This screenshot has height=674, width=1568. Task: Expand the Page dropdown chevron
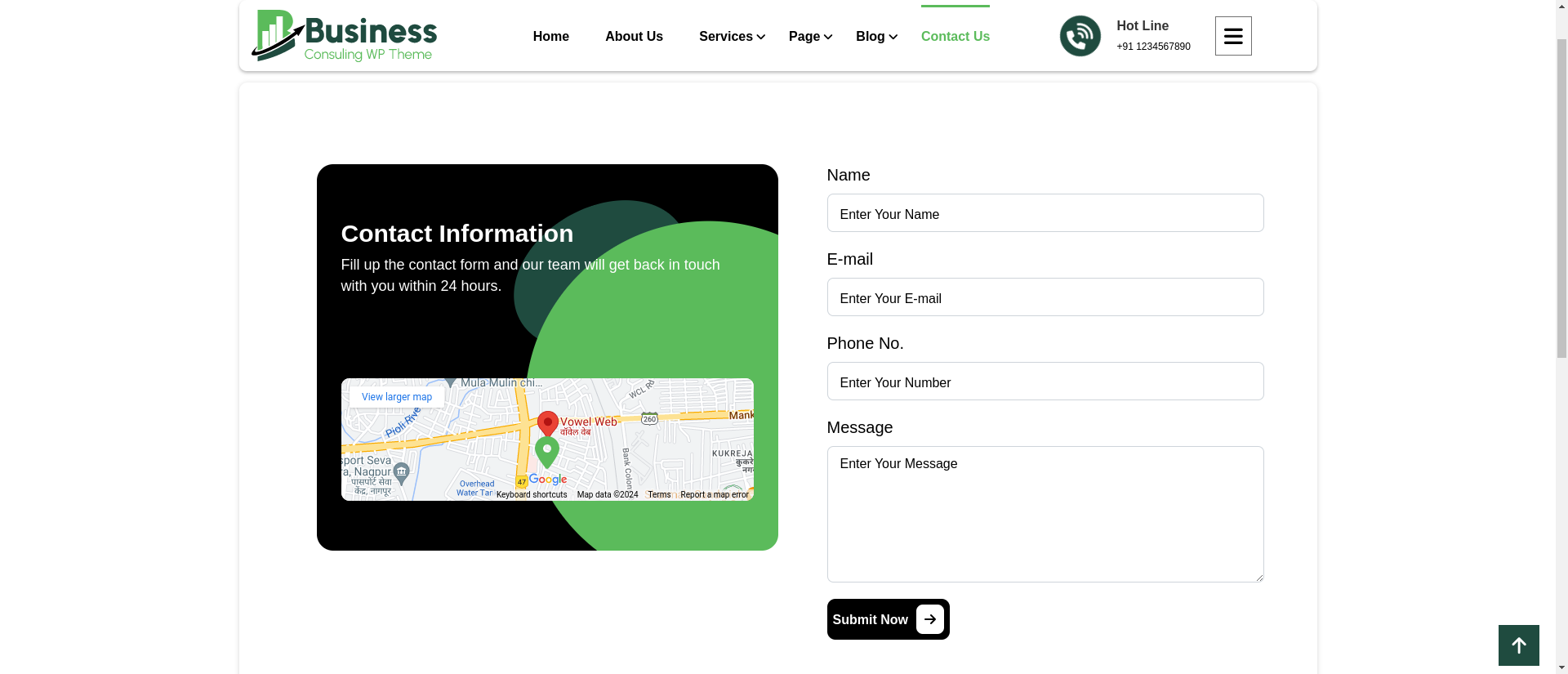pyautogui.click(x=828, y=37)
